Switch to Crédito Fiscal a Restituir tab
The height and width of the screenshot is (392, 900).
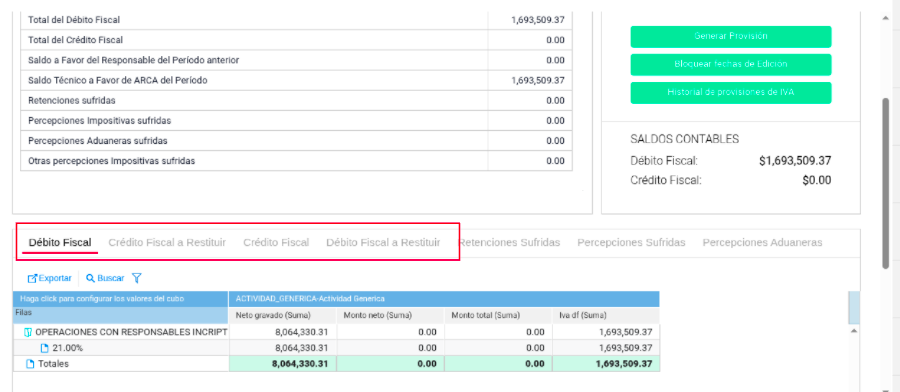point(167,243)
